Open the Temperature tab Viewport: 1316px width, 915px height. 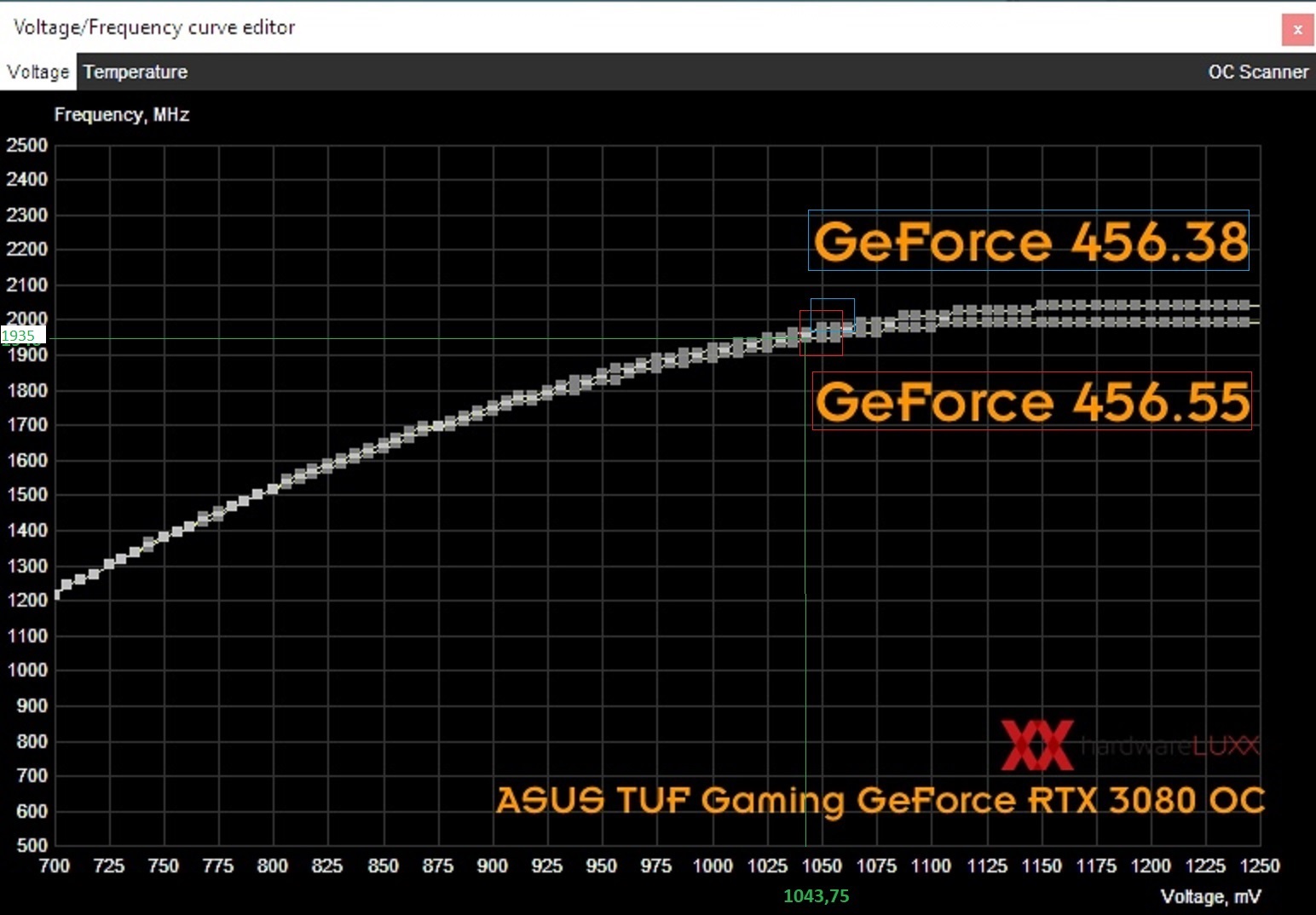(136, 72)
